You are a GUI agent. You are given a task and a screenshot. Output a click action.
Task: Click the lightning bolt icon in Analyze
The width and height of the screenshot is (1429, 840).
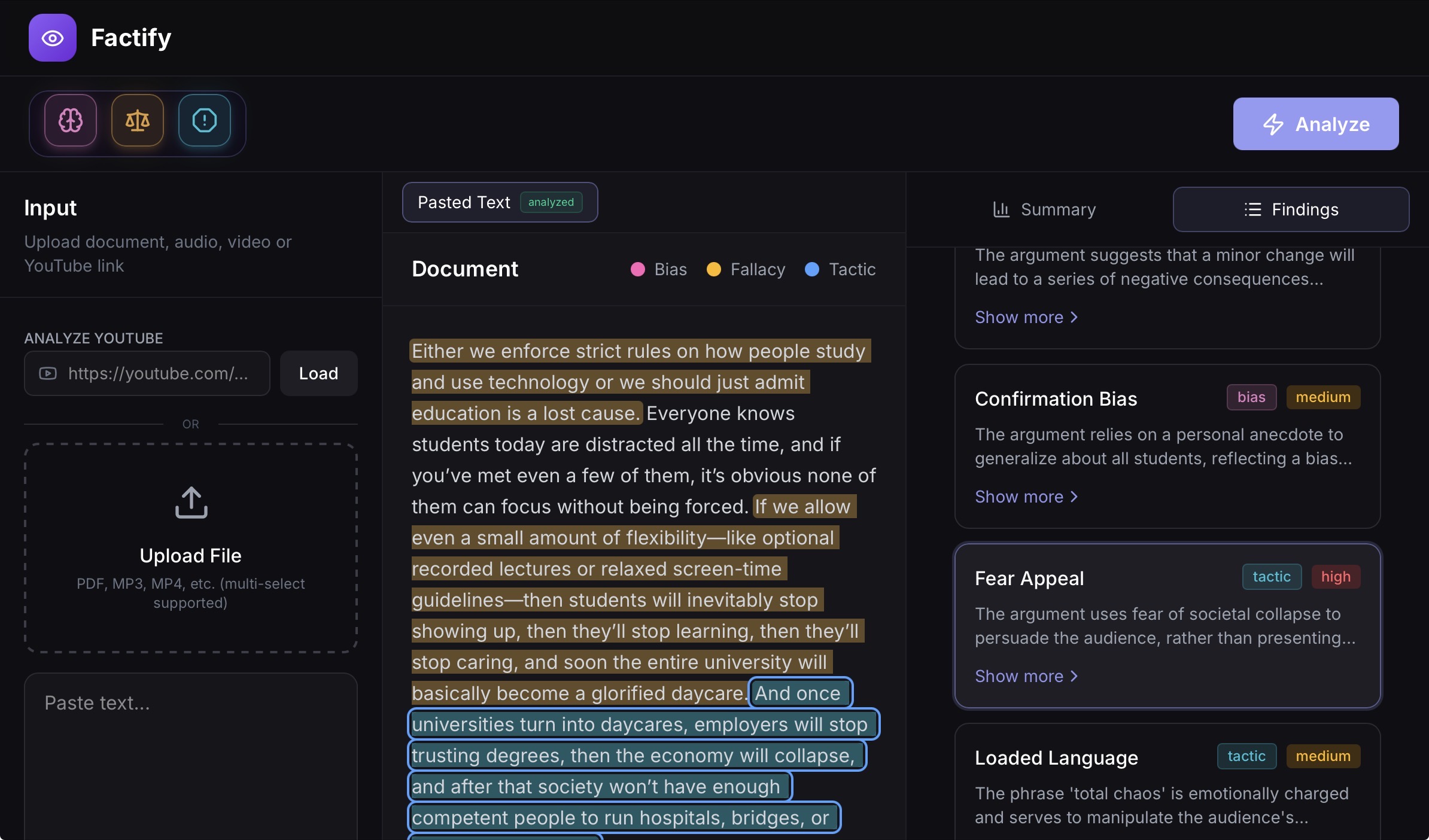[x=1273, y=124]
